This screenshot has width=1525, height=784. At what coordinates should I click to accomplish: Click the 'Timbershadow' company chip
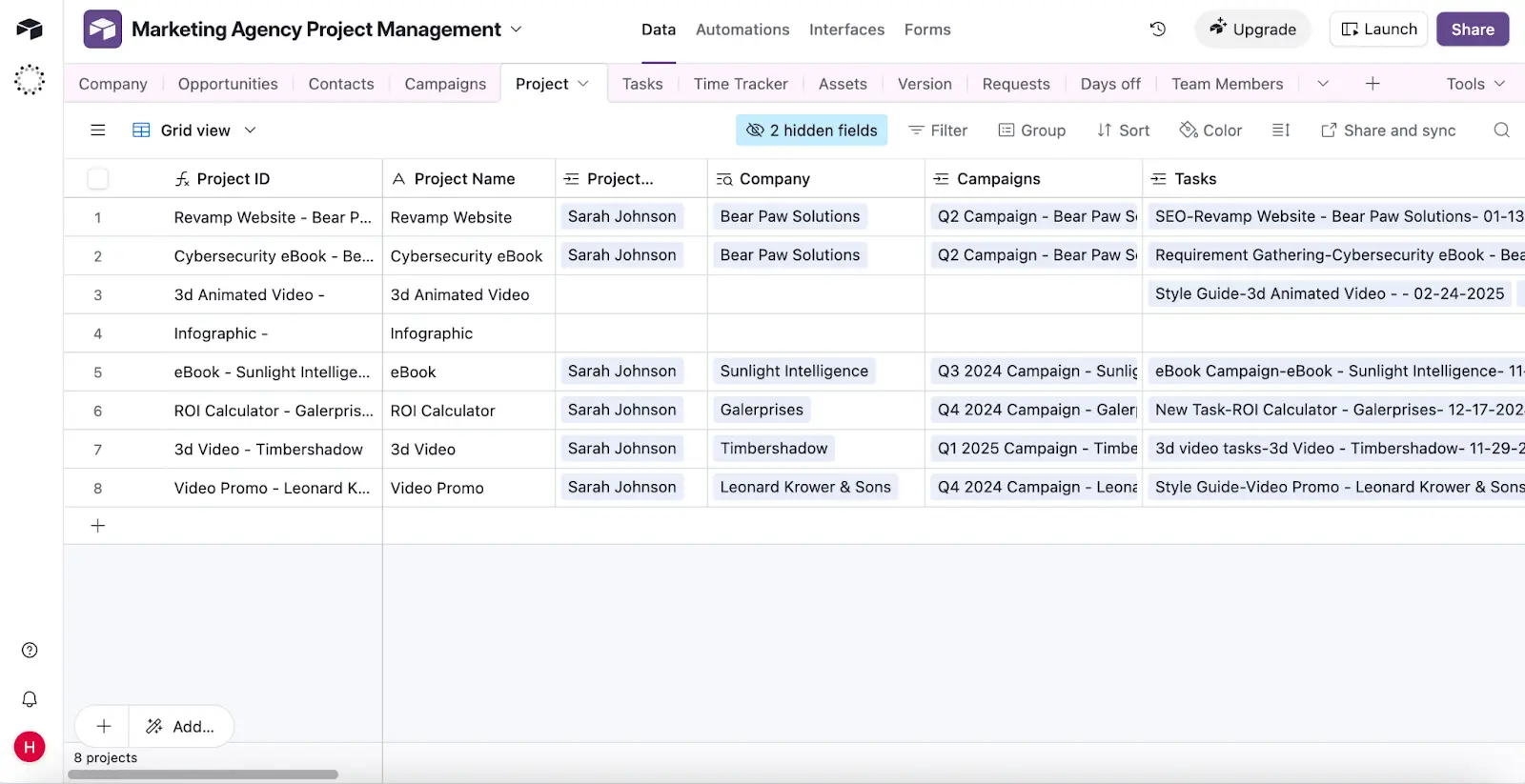point(774,449)
